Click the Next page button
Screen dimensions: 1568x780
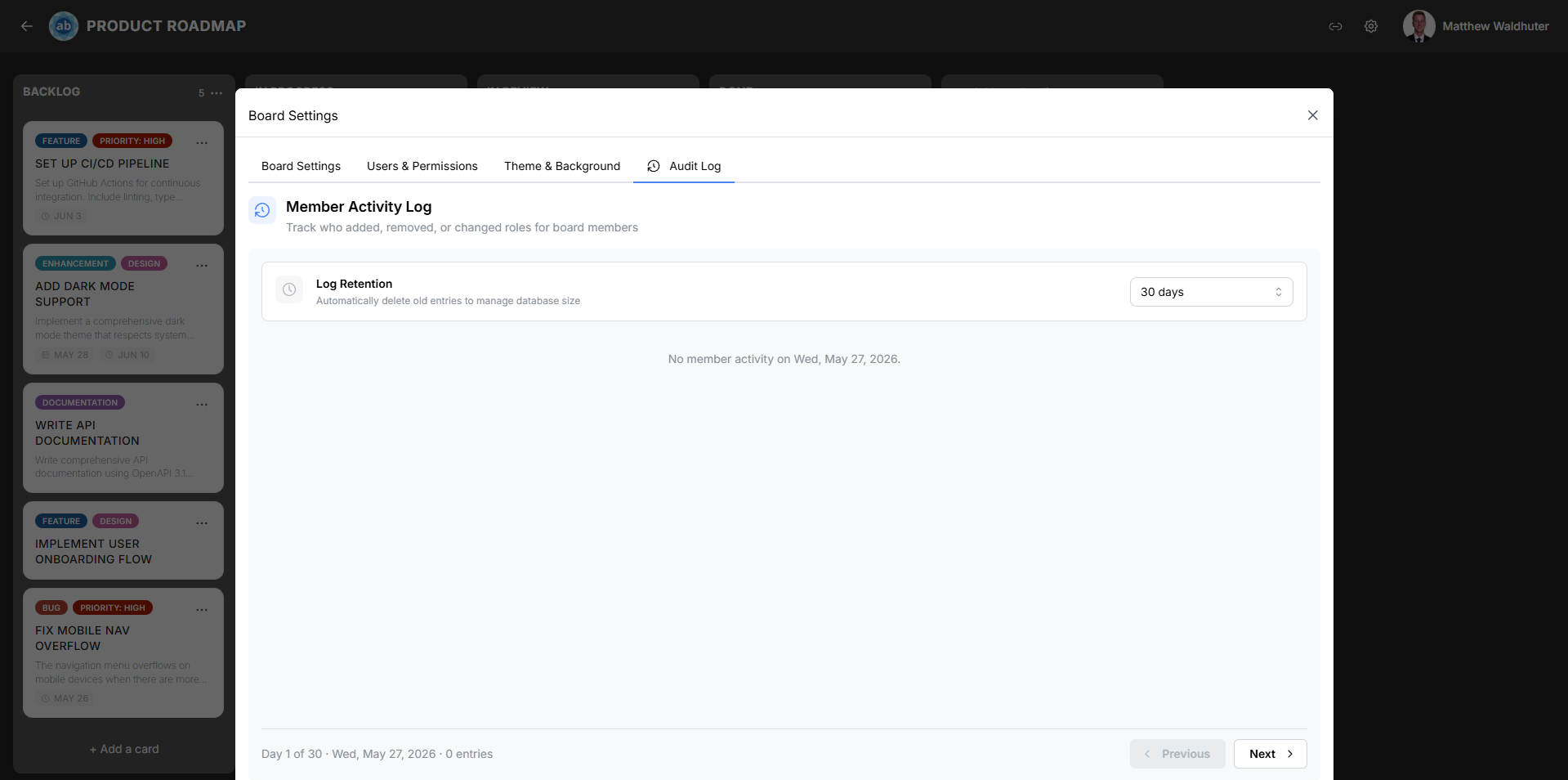tap(1270, 754)
